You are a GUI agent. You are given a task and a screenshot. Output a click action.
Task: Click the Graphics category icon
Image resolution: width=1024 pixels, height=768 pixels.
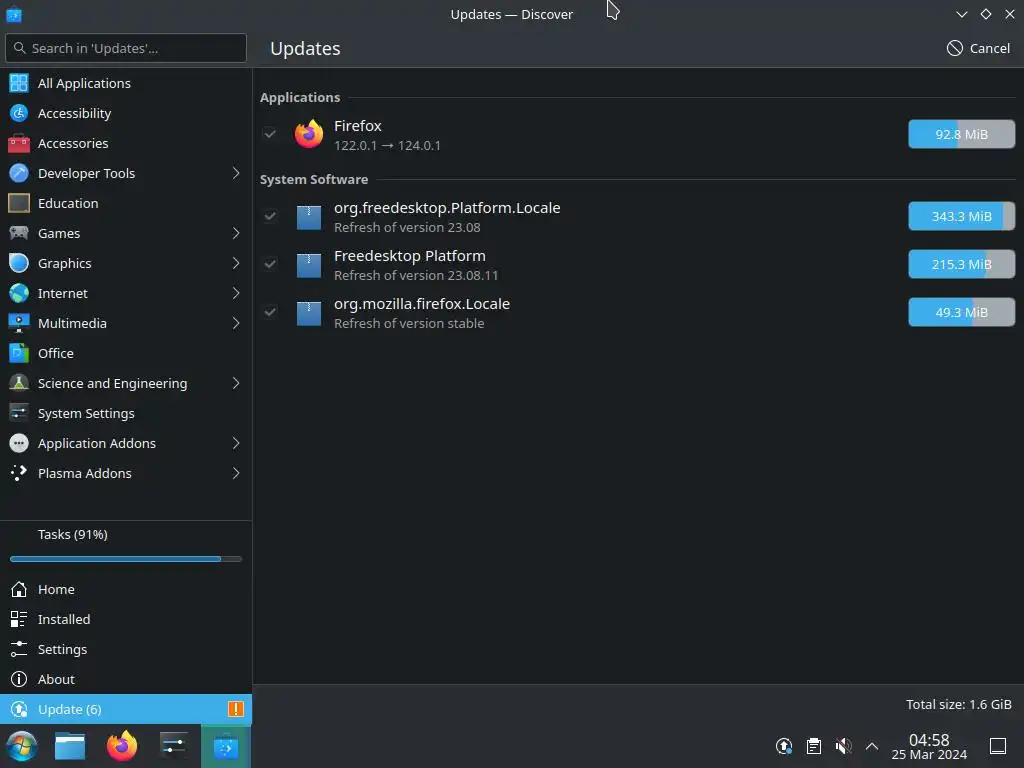pyautogui.click(x=19, y=263)
